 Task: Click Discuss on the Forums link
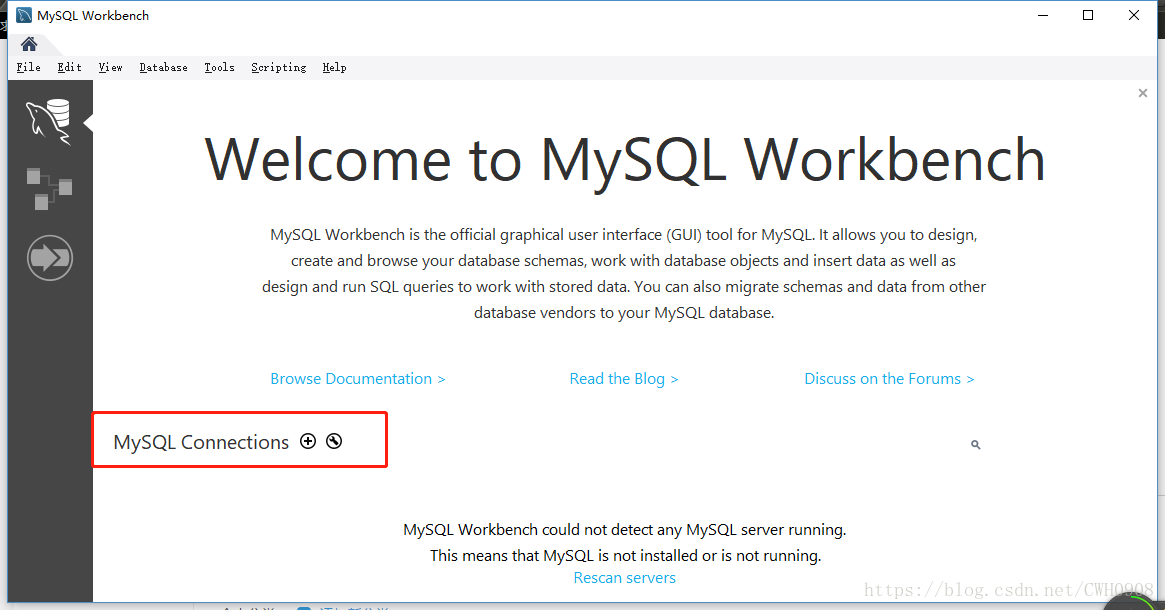(889, 379)
